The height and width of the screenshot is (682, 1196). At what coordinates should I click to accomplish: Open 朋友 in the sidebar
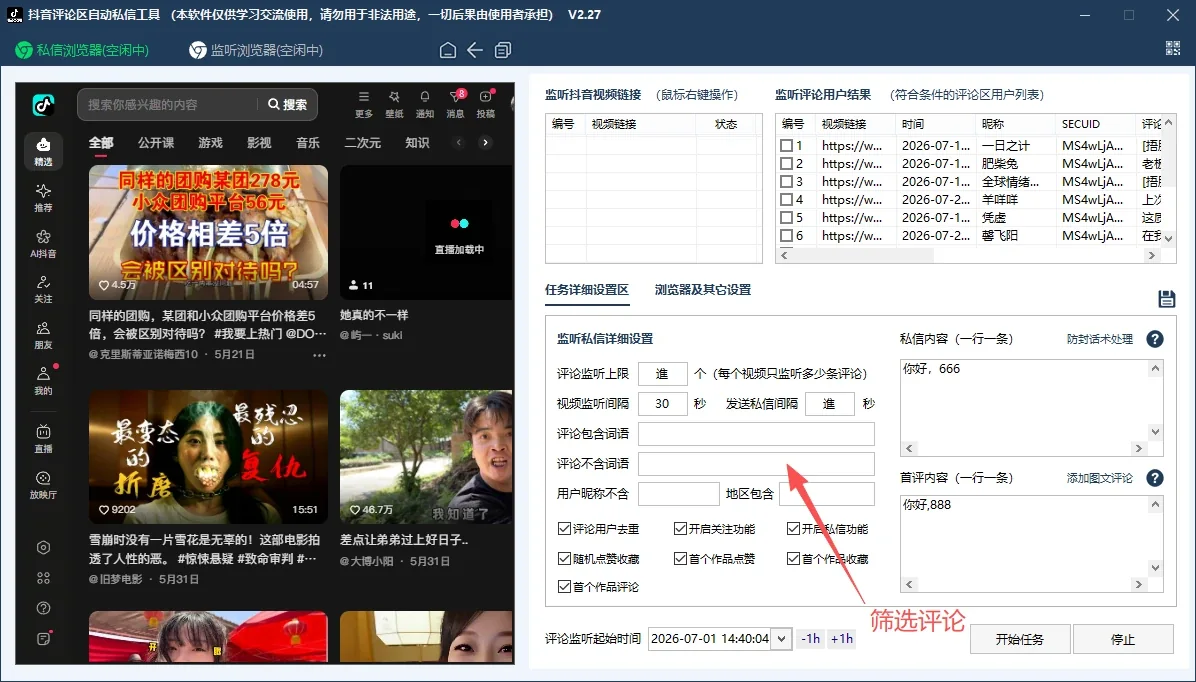pos(43,336)
